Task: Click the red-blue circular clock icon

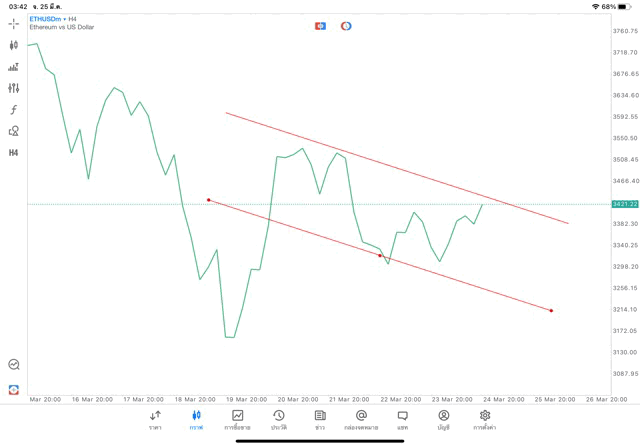Action: [346, 26]
